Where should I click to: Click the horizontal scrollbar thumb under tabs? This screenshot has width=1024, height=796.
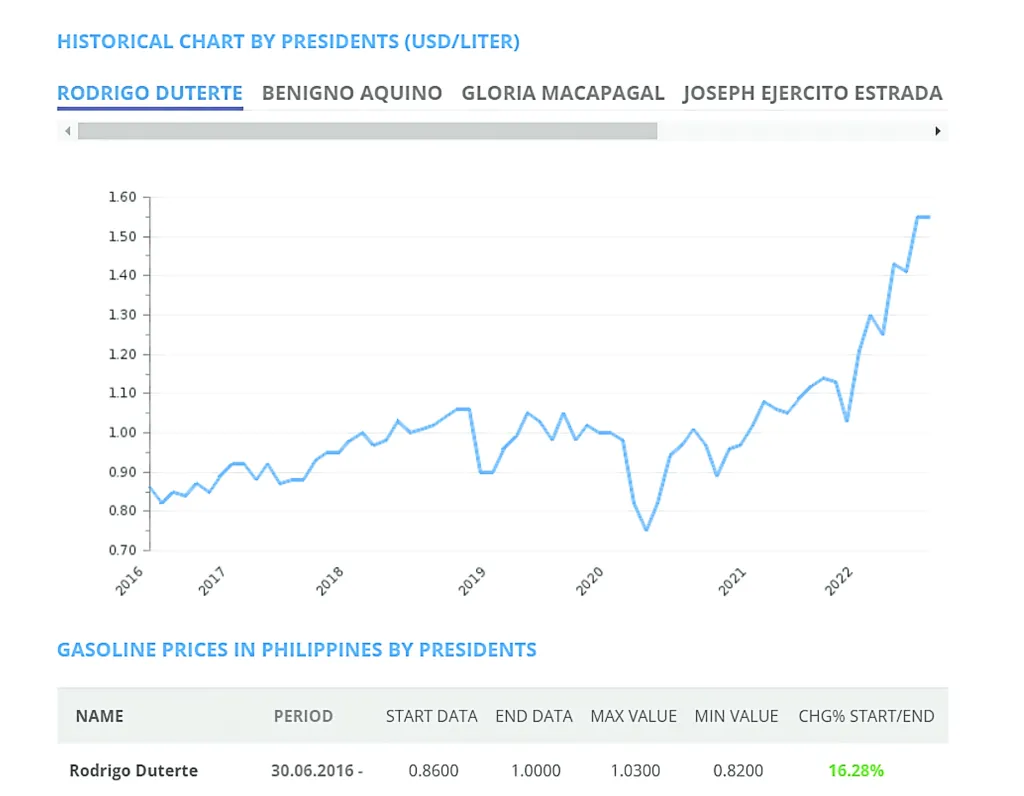point(367,131)
